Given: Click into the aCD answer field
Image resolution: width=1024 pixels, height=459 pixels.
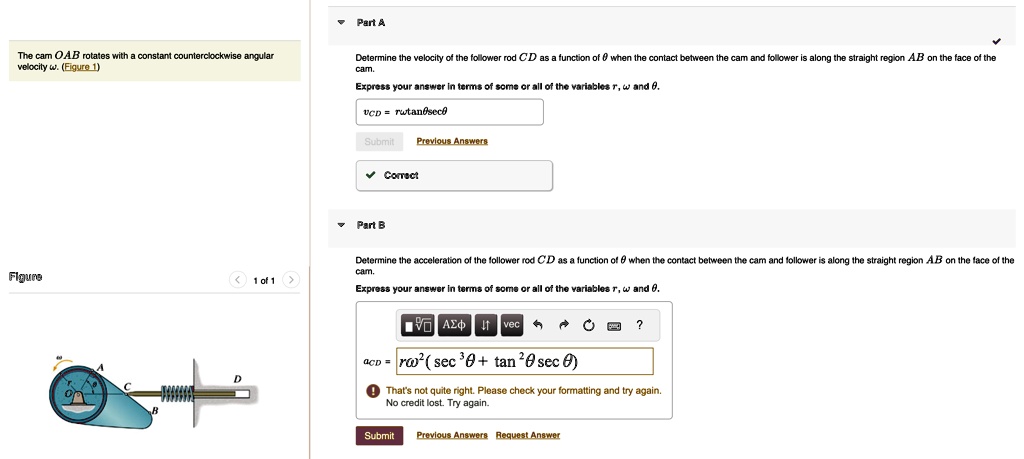Looking at the screenshot, I should (x=525, y=361).
